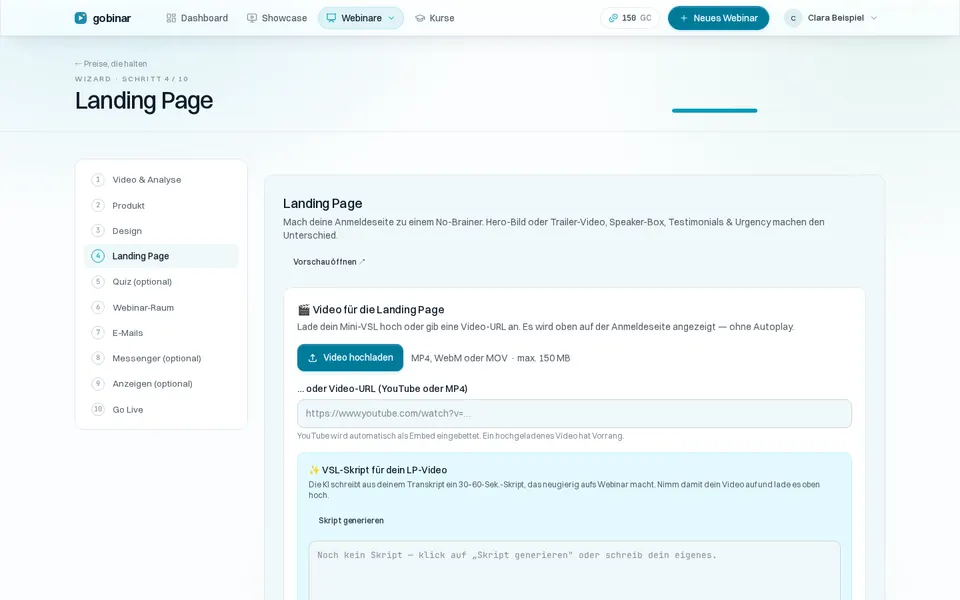
Task: Click the wizard progress bar
Action: coord(714,111)
